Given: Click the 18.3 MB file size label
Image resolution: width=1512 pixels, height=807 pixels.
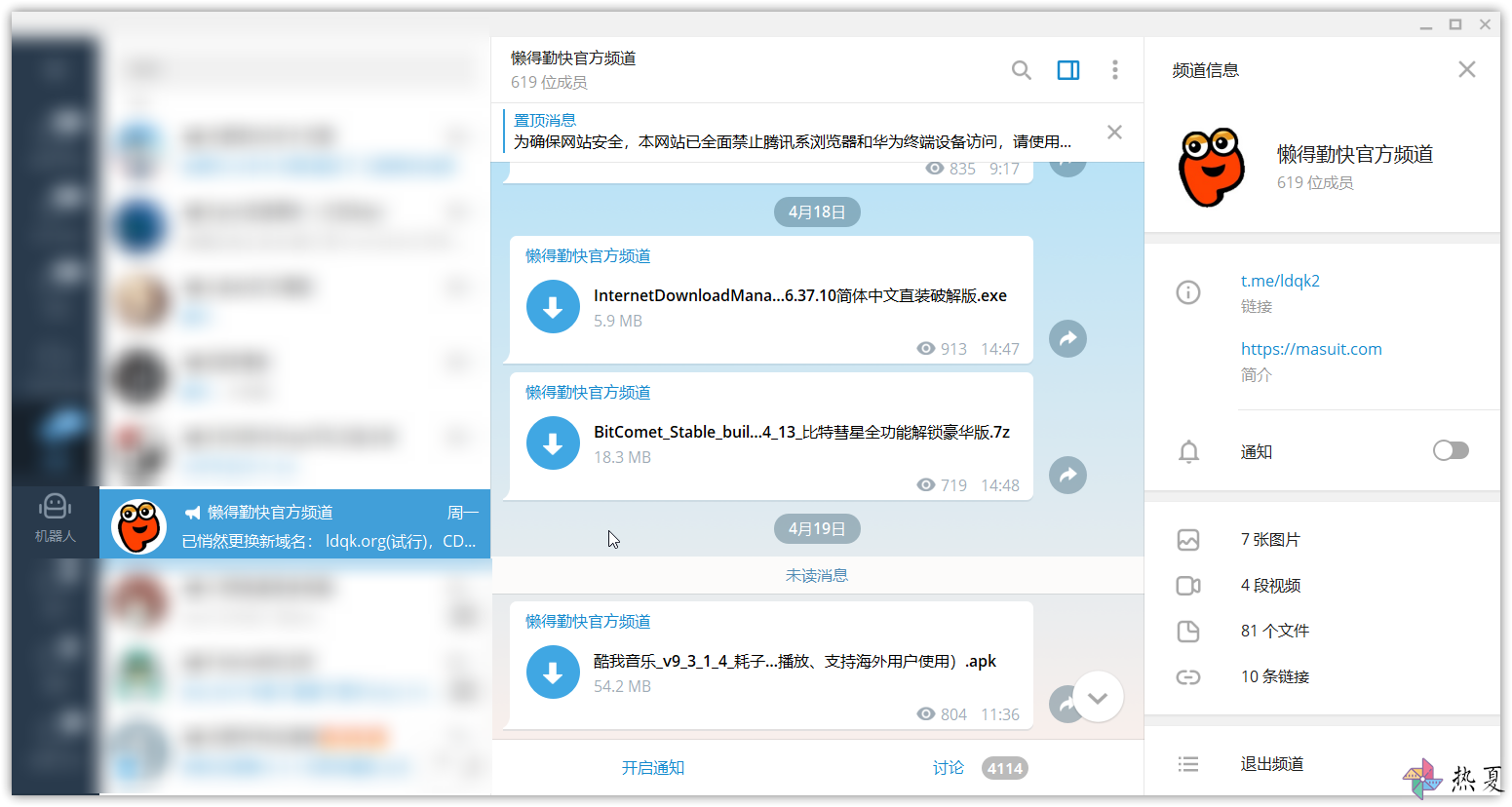Looking at the screenshot, I should (x=623, y=457).
